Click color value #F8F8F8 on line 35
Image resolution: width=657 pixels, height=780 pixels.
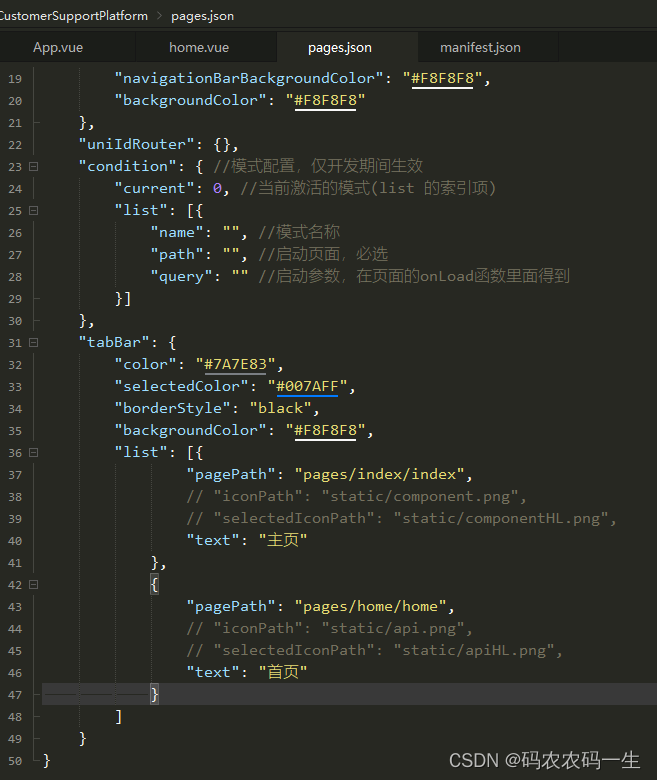pos(325,430)
